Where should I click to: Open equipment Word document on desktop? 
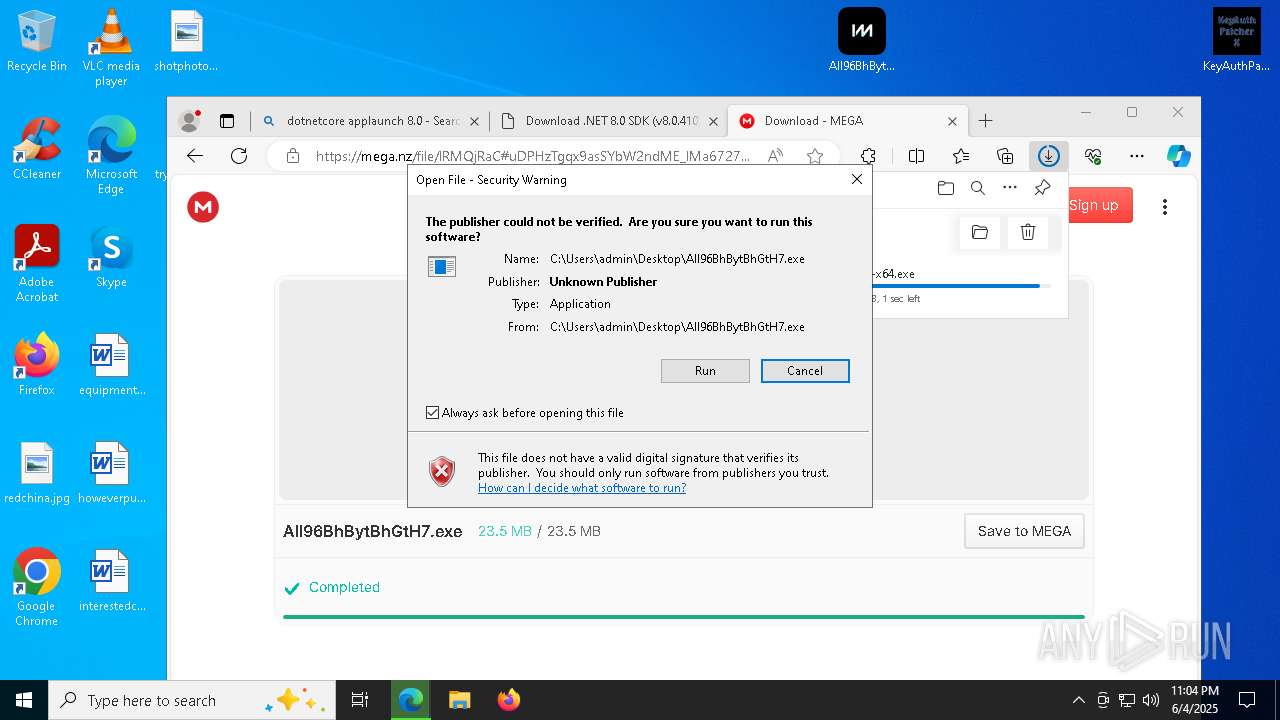(x=111, y=366)
